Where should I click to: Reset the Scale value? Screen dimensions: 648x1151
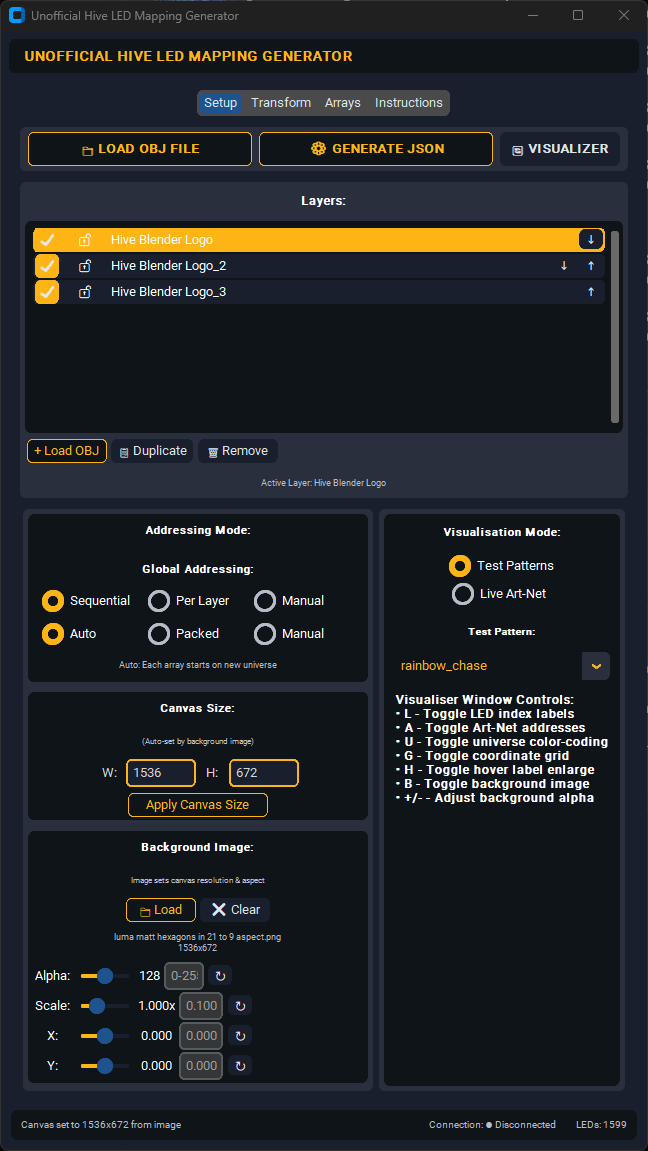(x=240, y=1006)
